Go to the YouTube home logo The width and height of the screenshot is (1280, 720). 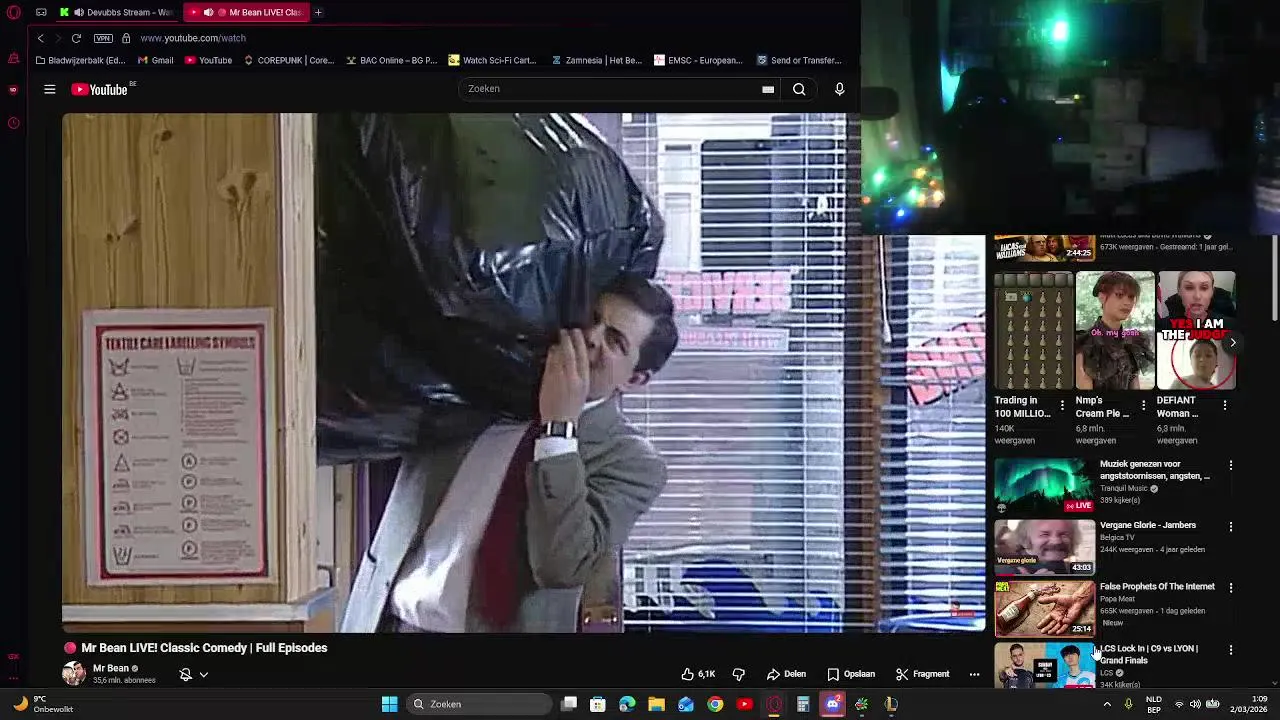(100, 89)
